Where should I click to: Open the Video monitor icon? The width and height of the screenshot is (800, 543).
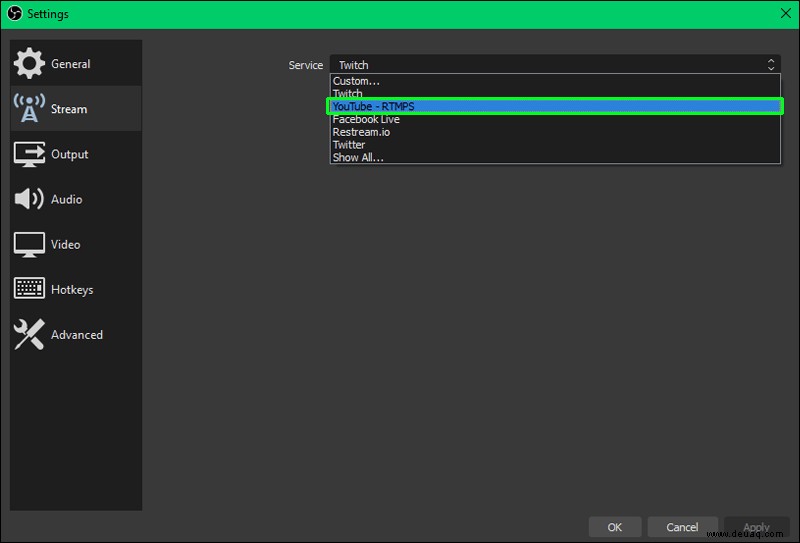pos(29,244)
